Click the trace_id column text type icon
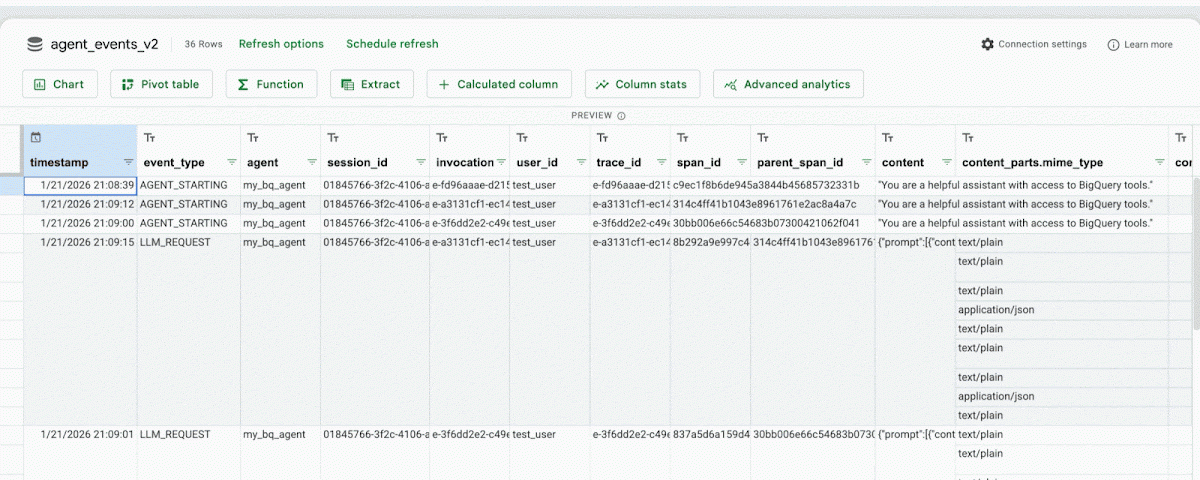This screenshot has height=480, width=1200. [x=602, y=137]
